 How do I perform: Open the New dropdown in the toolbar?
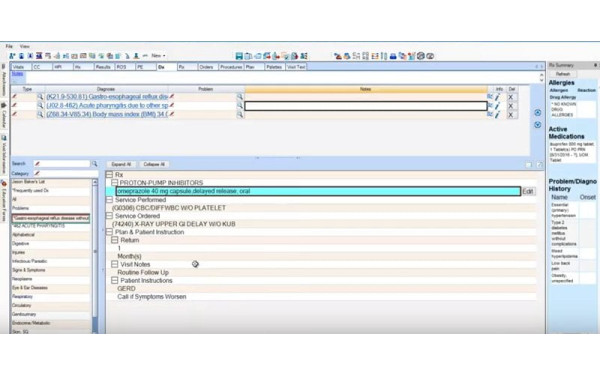point(158,56)
